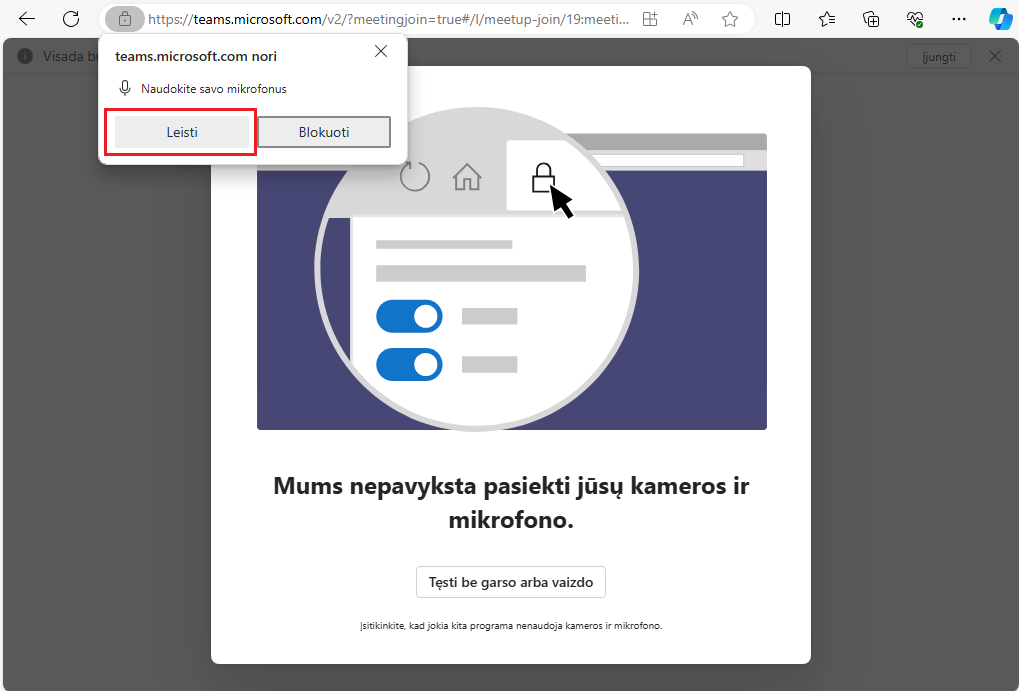Open Browser essentials heart icon

click(914, 19)
